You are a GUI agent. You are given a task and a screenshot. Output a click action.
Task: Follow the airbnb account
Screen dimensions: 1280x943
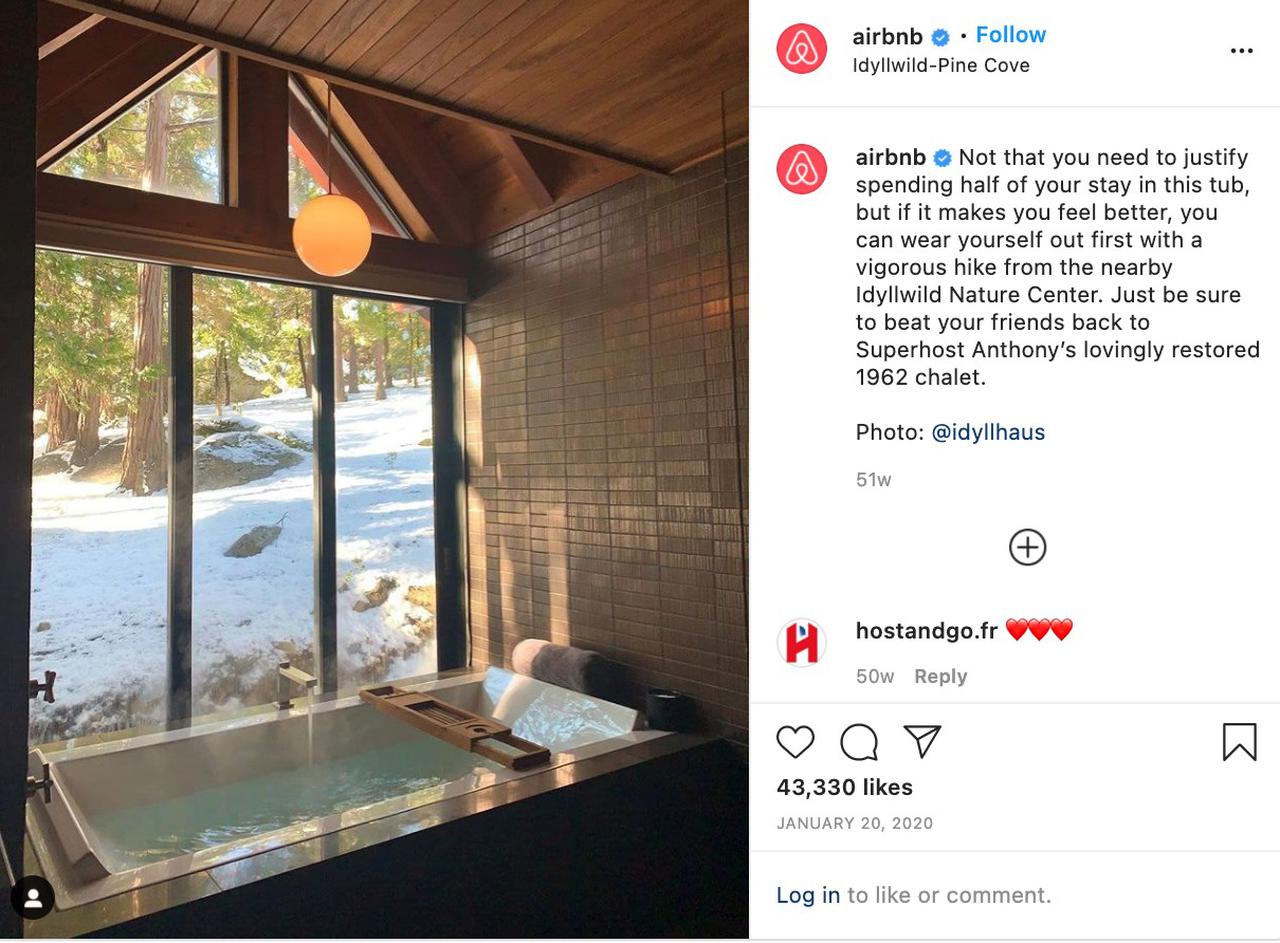click(1010, 35)
